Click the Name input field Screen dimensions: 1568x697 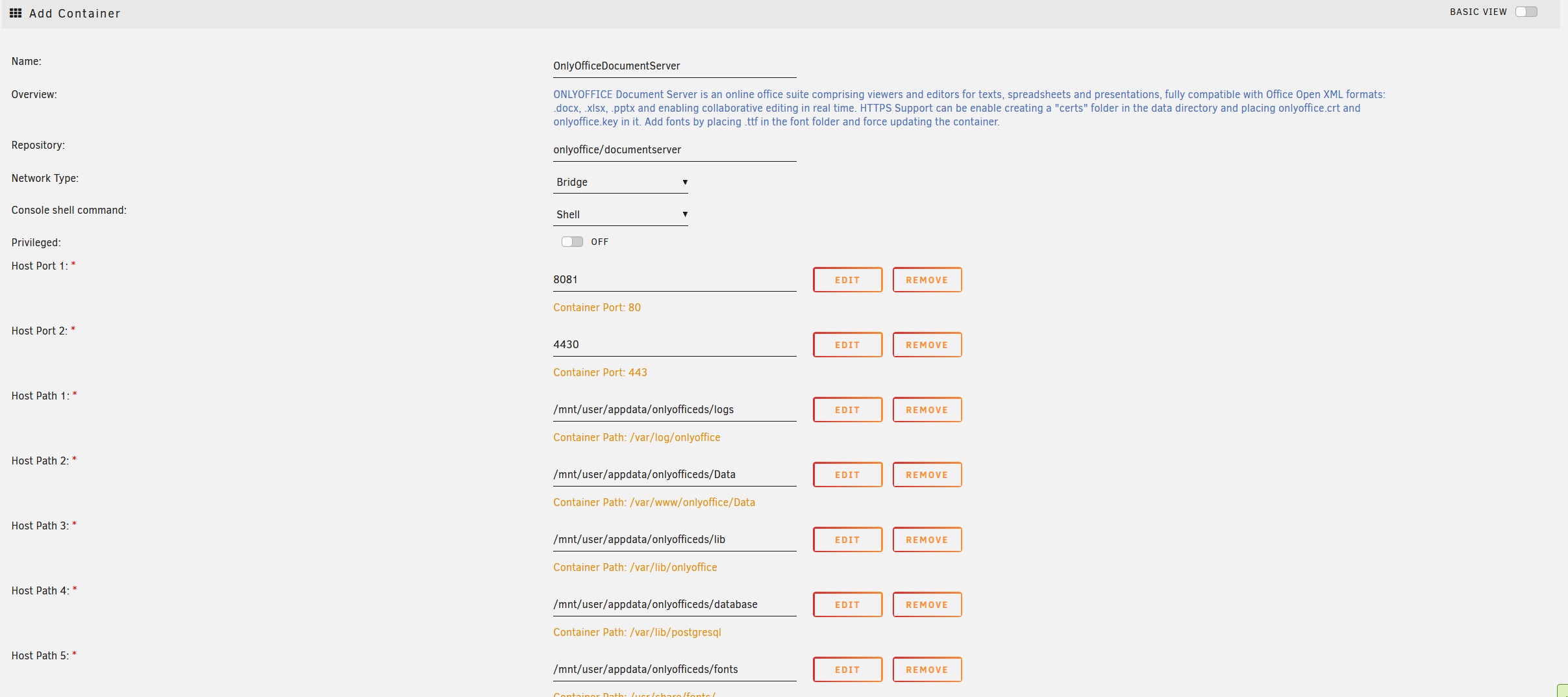675,66
